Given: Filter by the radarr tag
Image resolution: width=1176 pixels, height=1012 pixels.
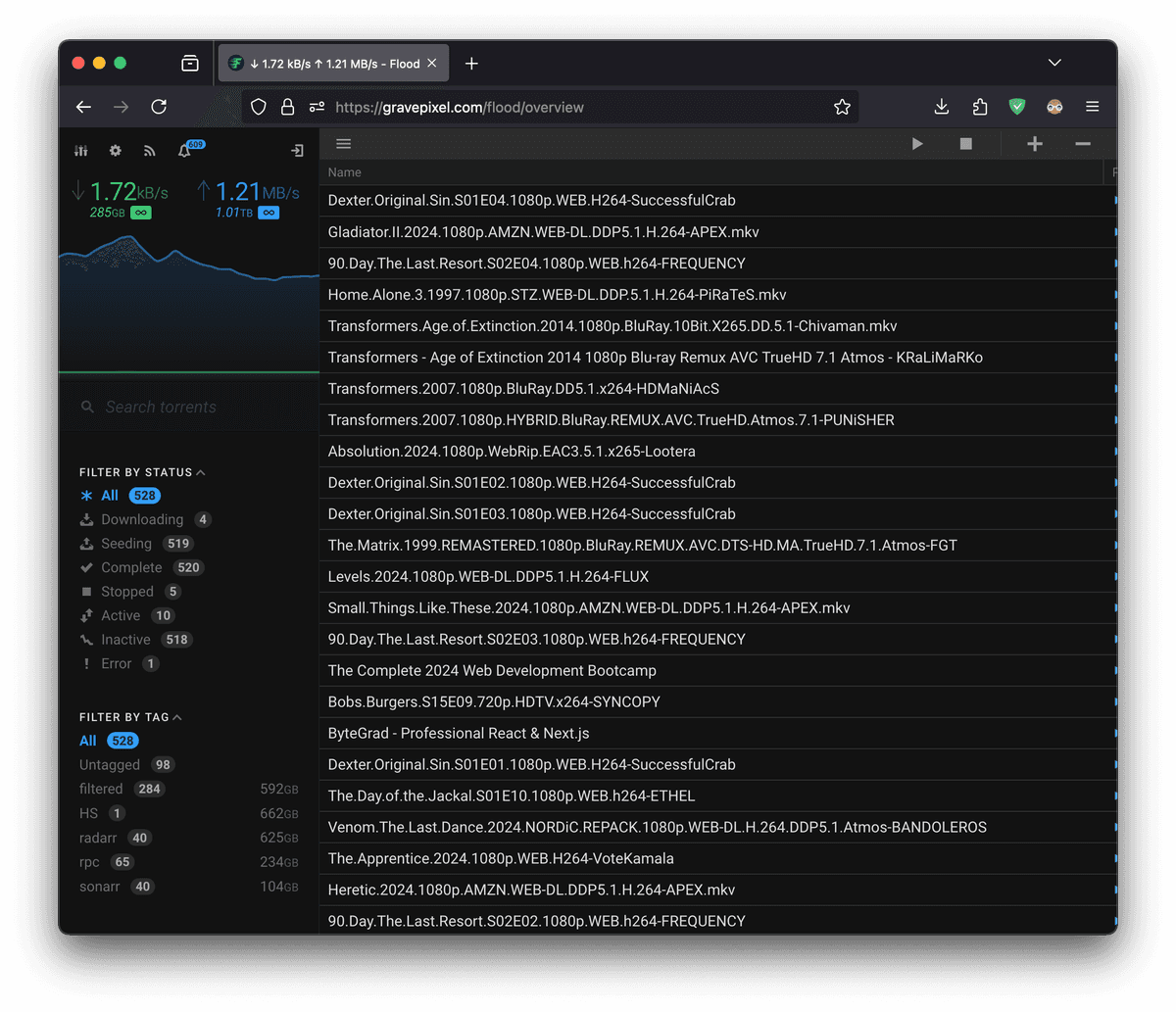Looking at the screenshot, I should [x=189, y=838].
